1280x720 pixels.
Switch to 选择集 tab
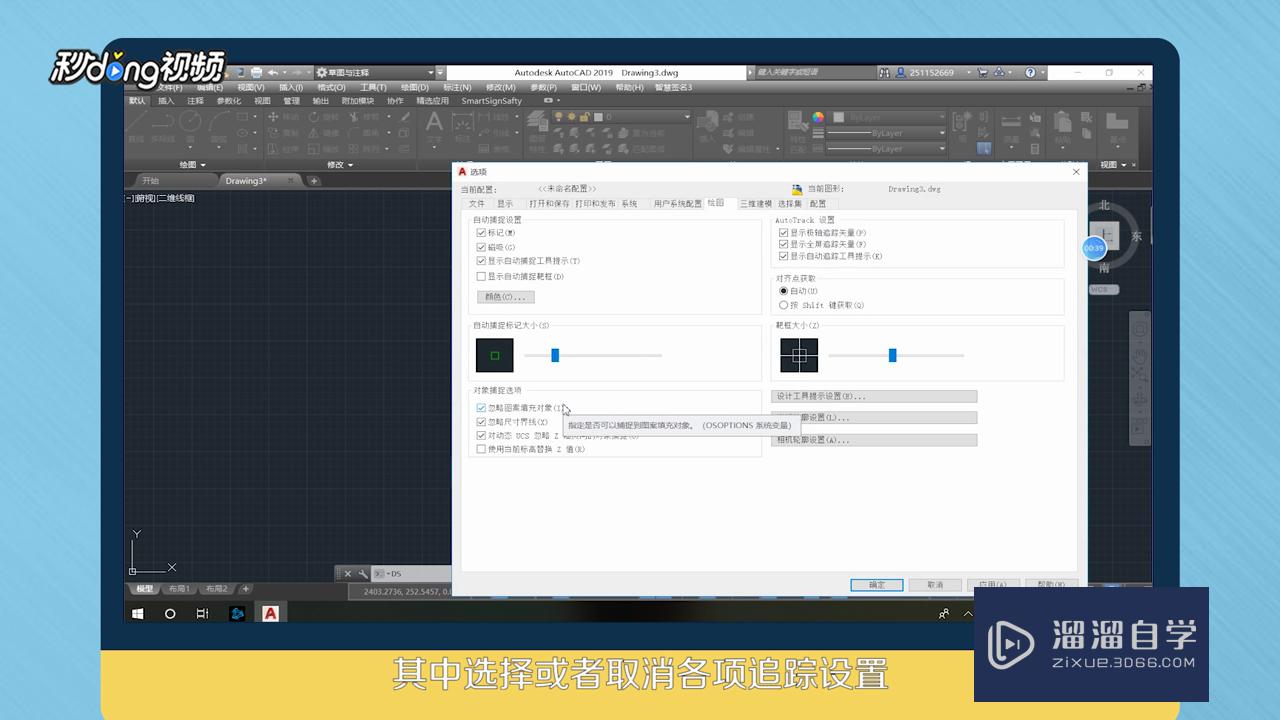point(789,204)
